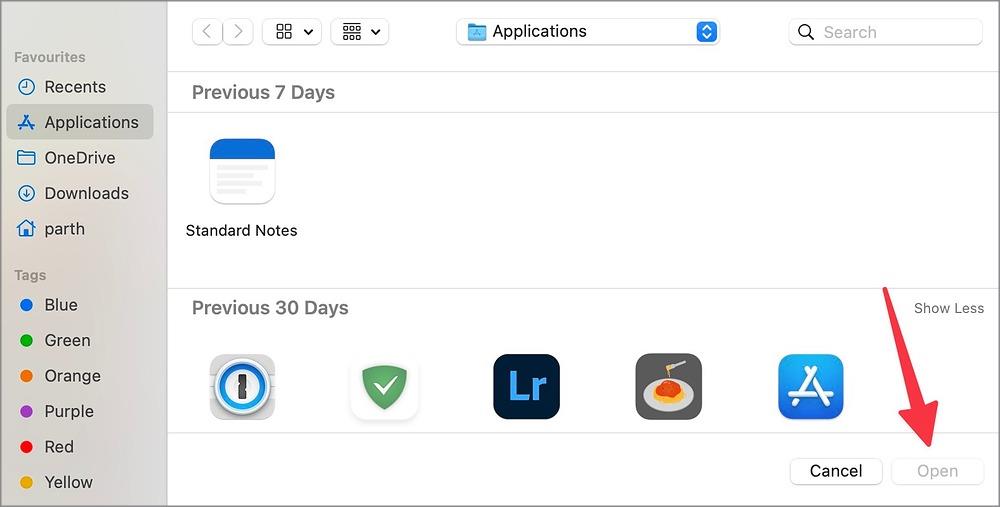Image resolution: width=1000 pixels, height=507 pixels.
Task: Click the Applications sidebar icon
Action: pos(26,122)
